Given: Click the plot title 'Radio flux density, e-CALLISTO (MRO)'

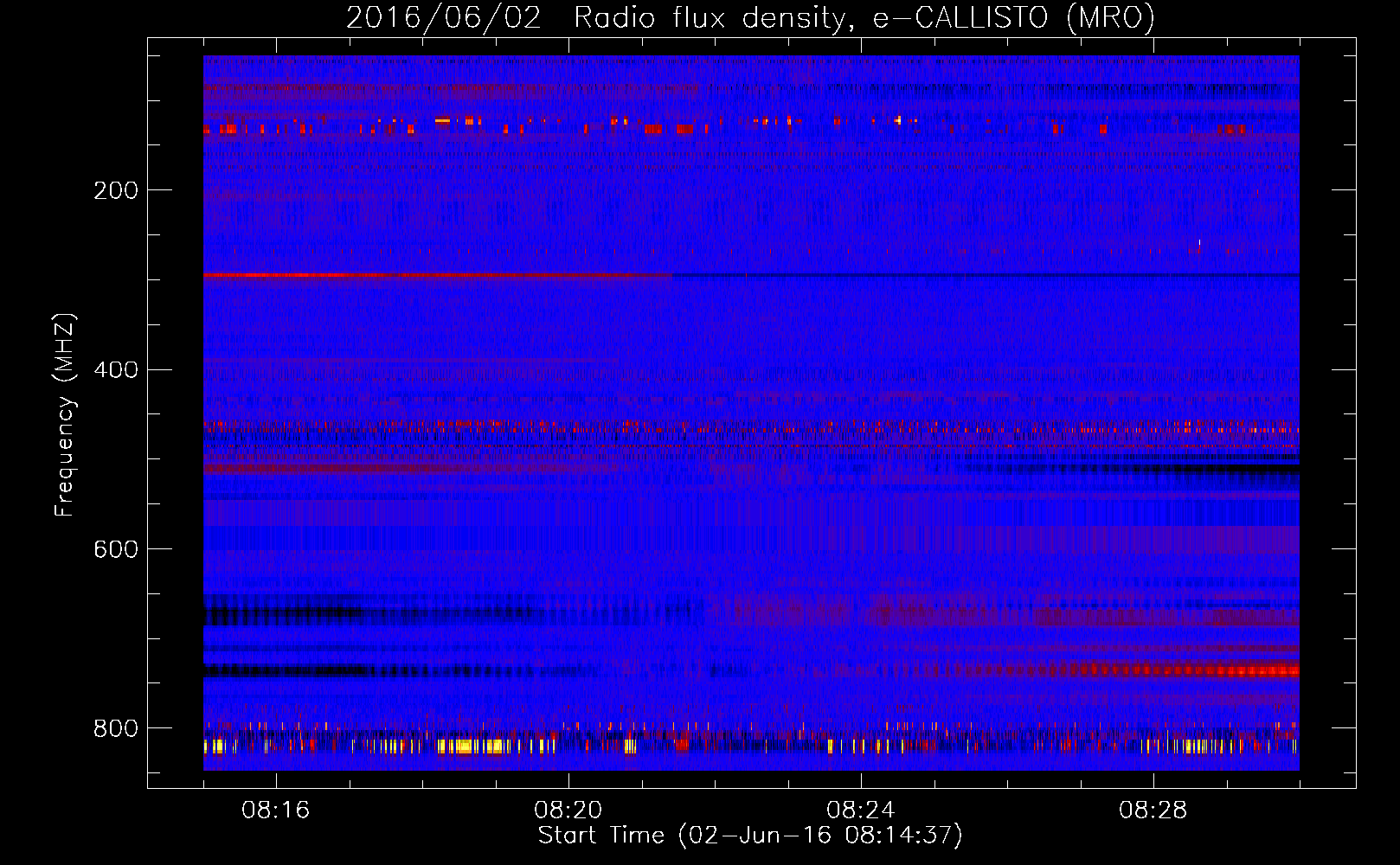Looking at the screenshot, I should pos(864,18).
